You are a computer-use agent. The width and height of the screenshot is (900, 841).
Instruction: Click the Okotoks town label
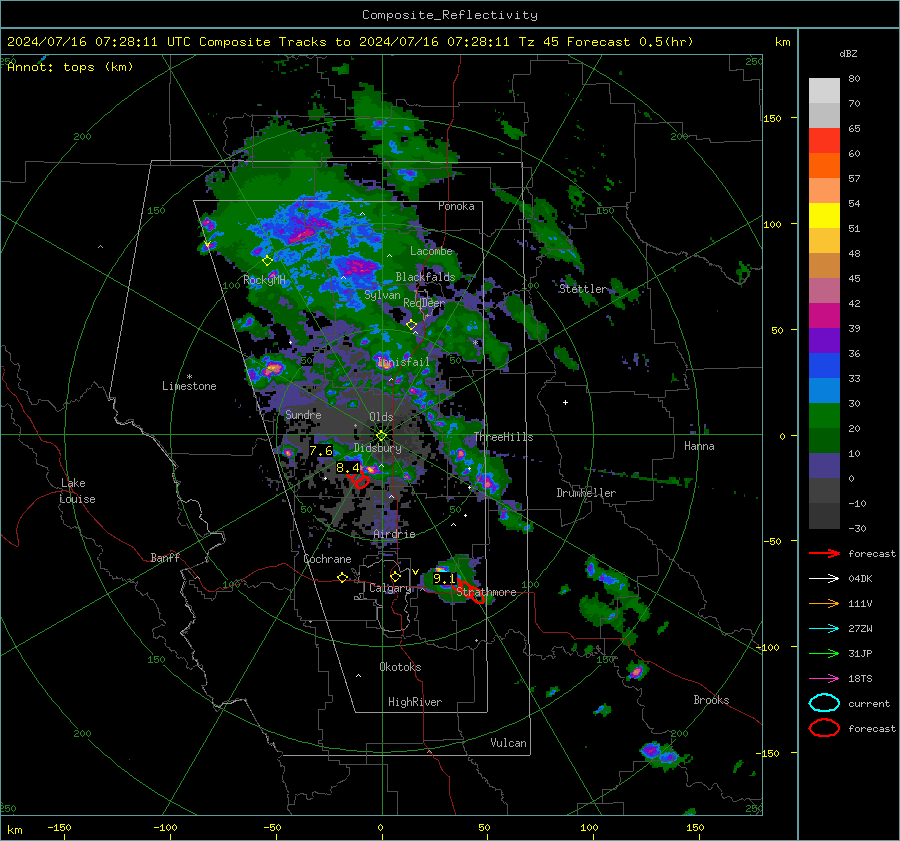400,667
